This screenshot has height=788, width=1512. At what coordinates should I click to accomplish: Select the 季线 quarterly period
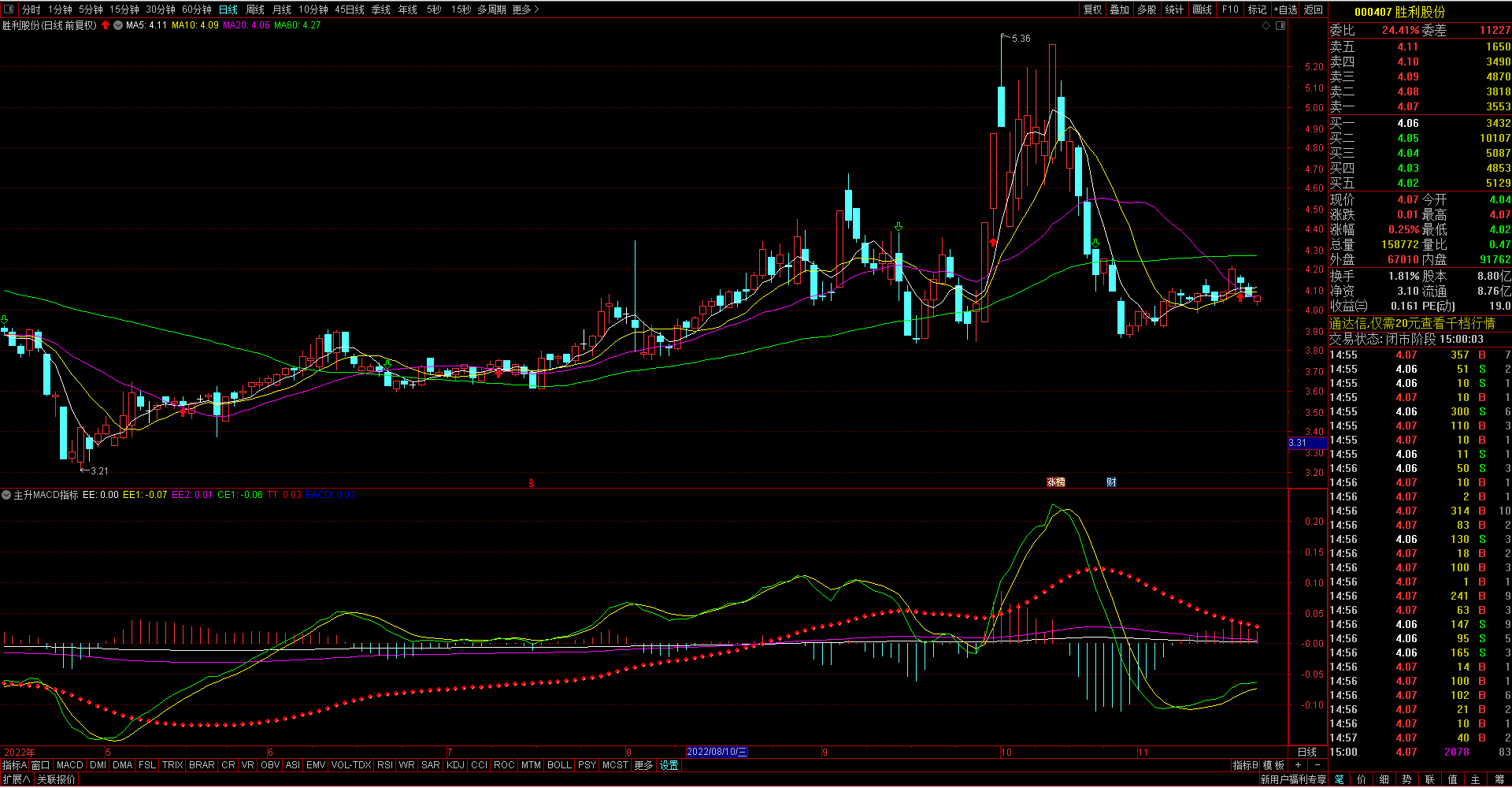[x=381, y=9]
